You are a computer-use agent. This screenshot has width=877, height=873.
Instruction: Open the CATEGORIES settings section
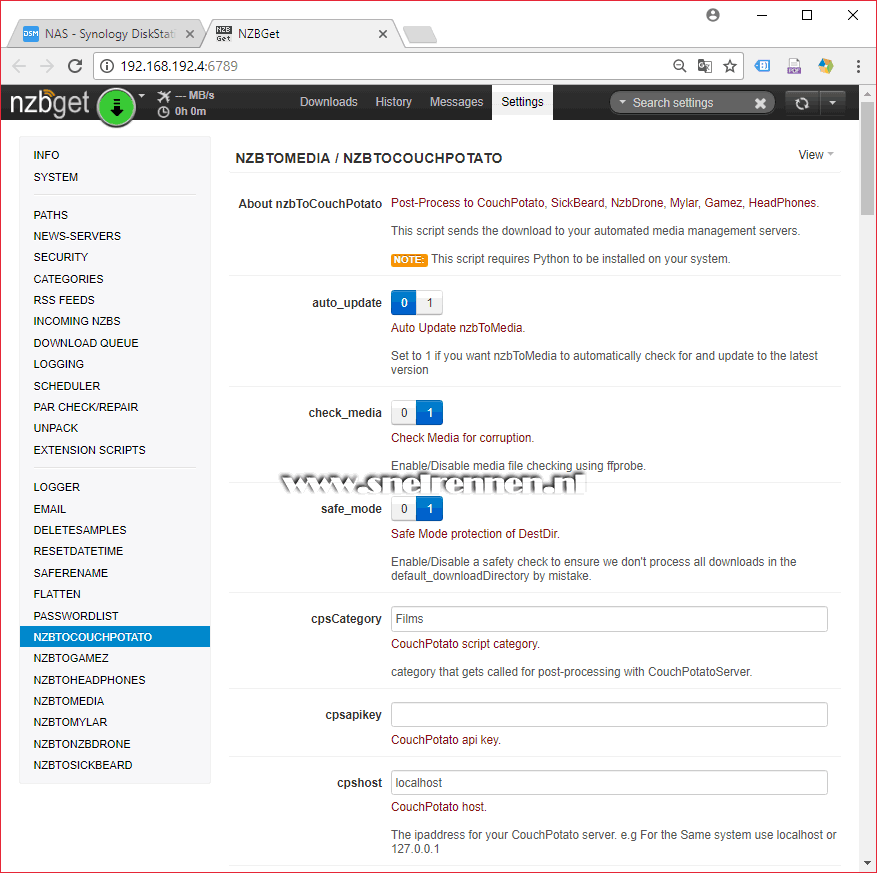68,279
